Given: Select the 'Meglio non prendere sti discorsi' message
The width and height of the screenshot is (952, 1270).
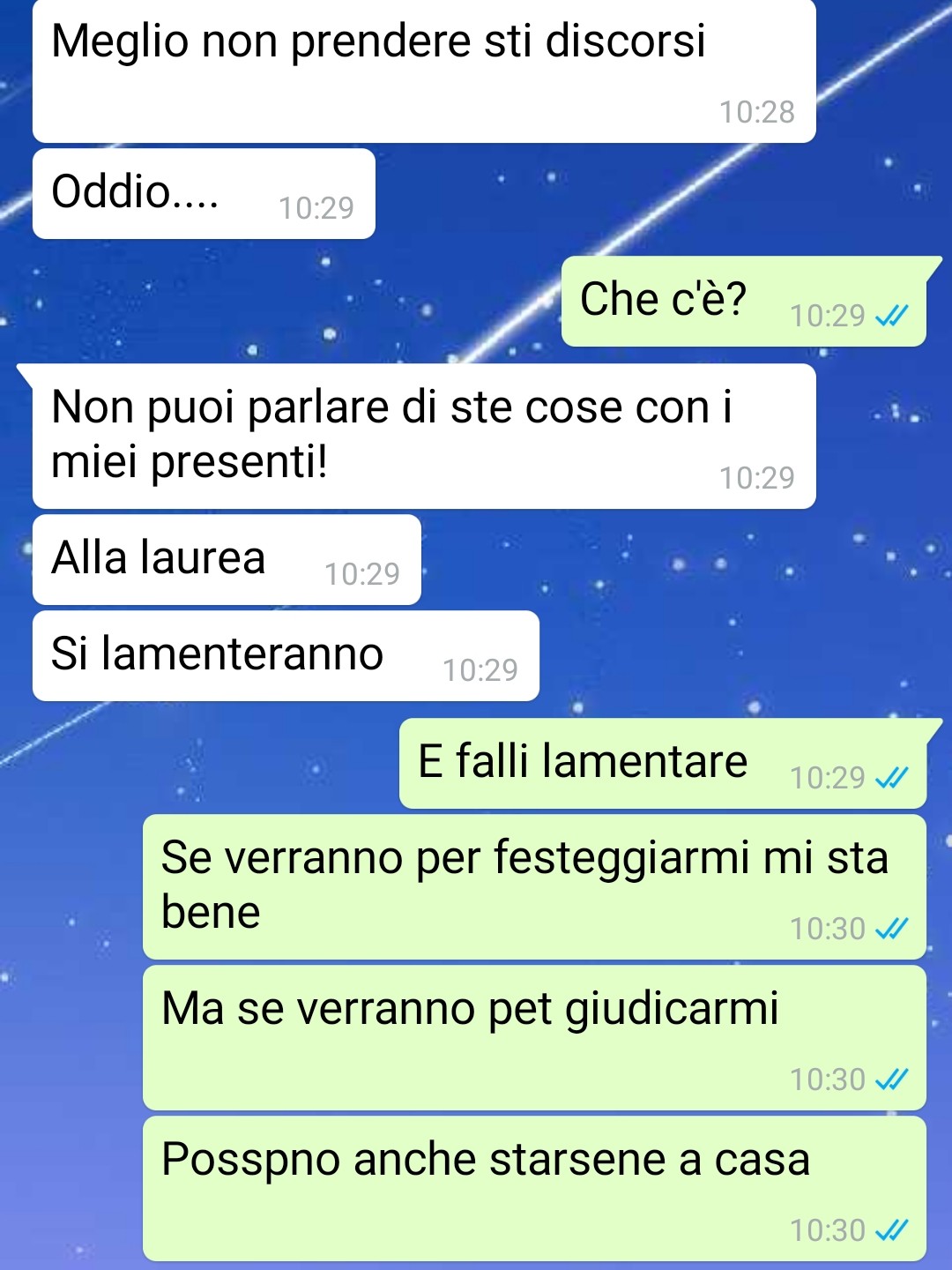Looking at the screenshot, I should pos(424,71).
